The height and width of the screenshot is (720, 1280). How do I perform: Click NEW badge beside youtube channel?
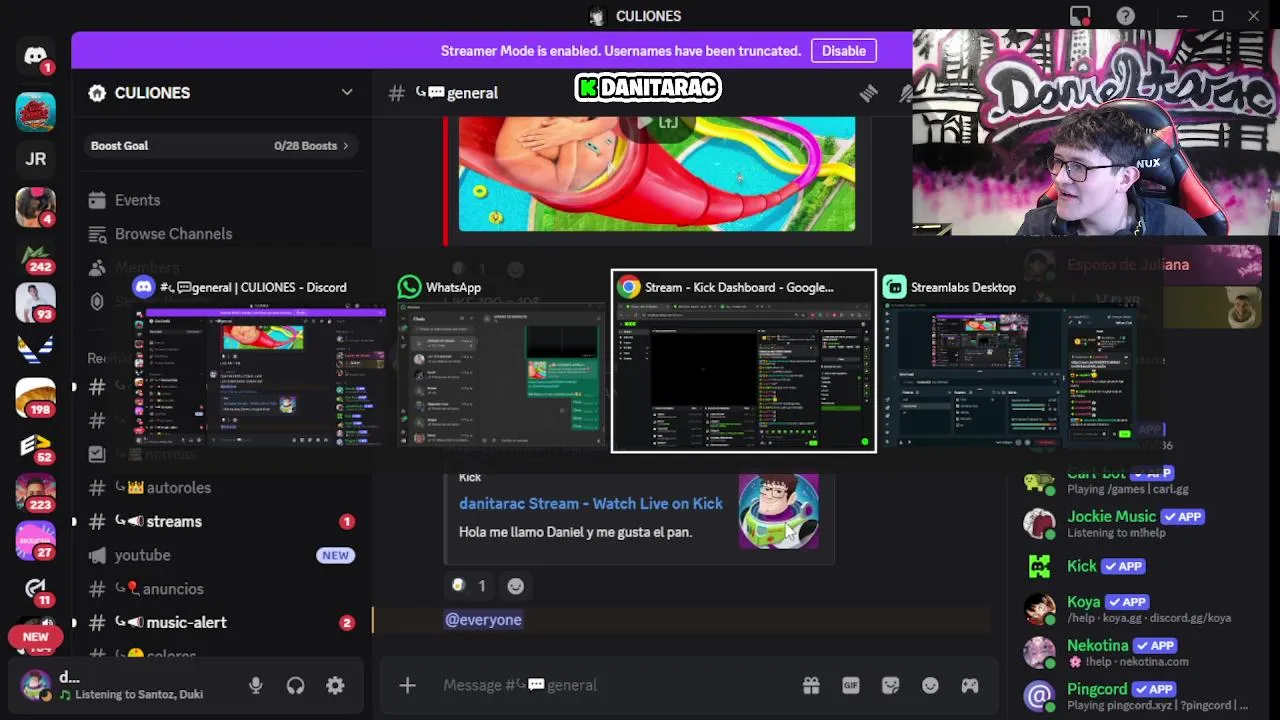[335, 555]
